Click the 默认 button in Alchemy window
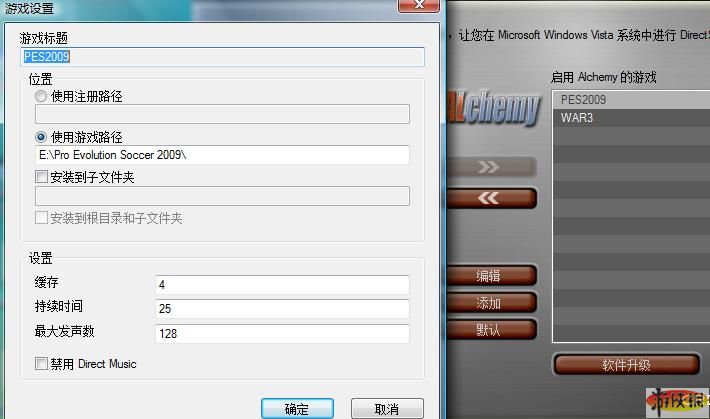The height and width of the screenshot is (419, 710). [x=491, y=329]
